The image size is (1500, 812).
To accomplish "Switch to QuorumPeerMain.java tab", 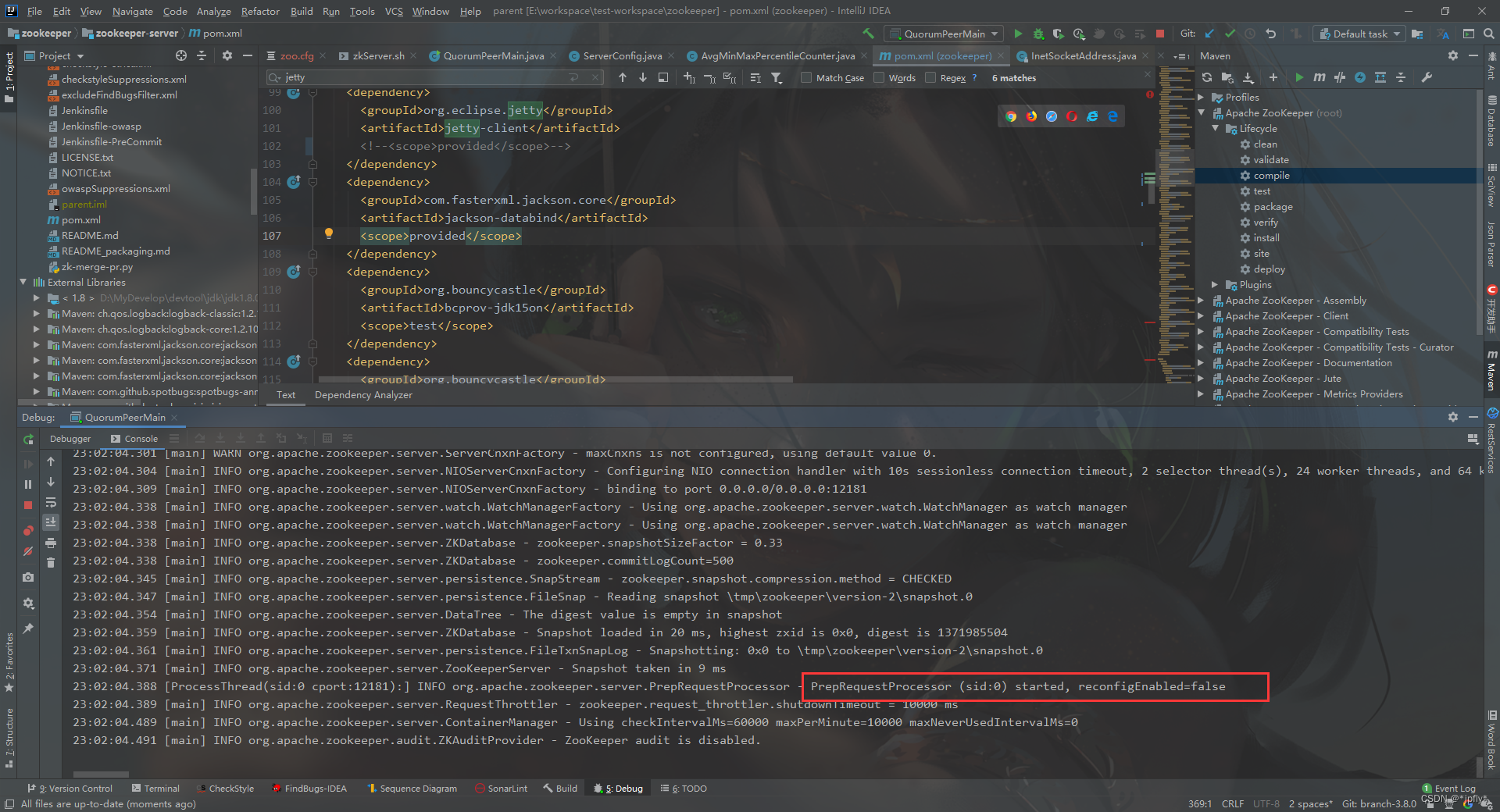I will 493,55.
